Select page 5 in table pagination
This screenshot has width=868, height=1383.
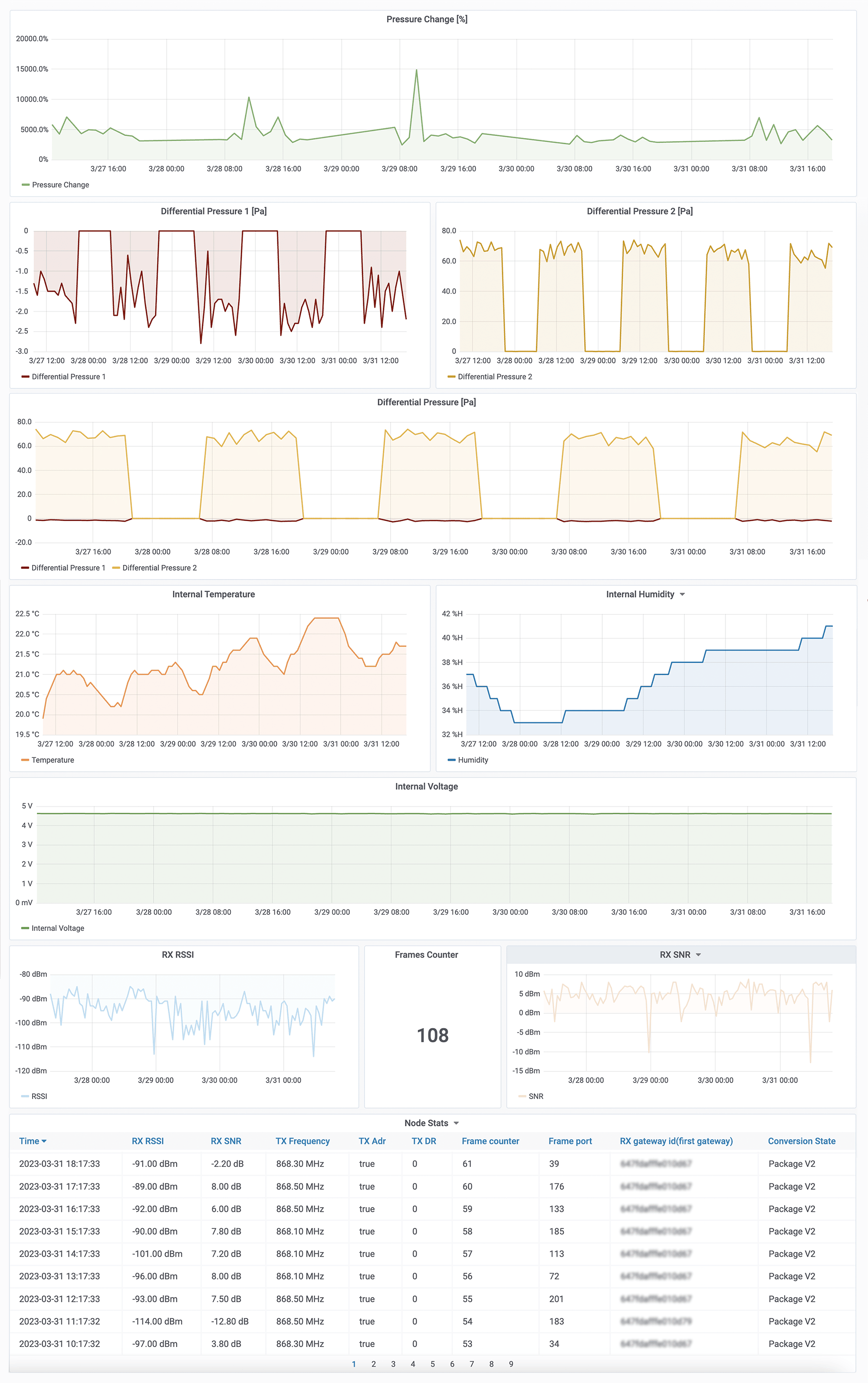point(432,1364)
